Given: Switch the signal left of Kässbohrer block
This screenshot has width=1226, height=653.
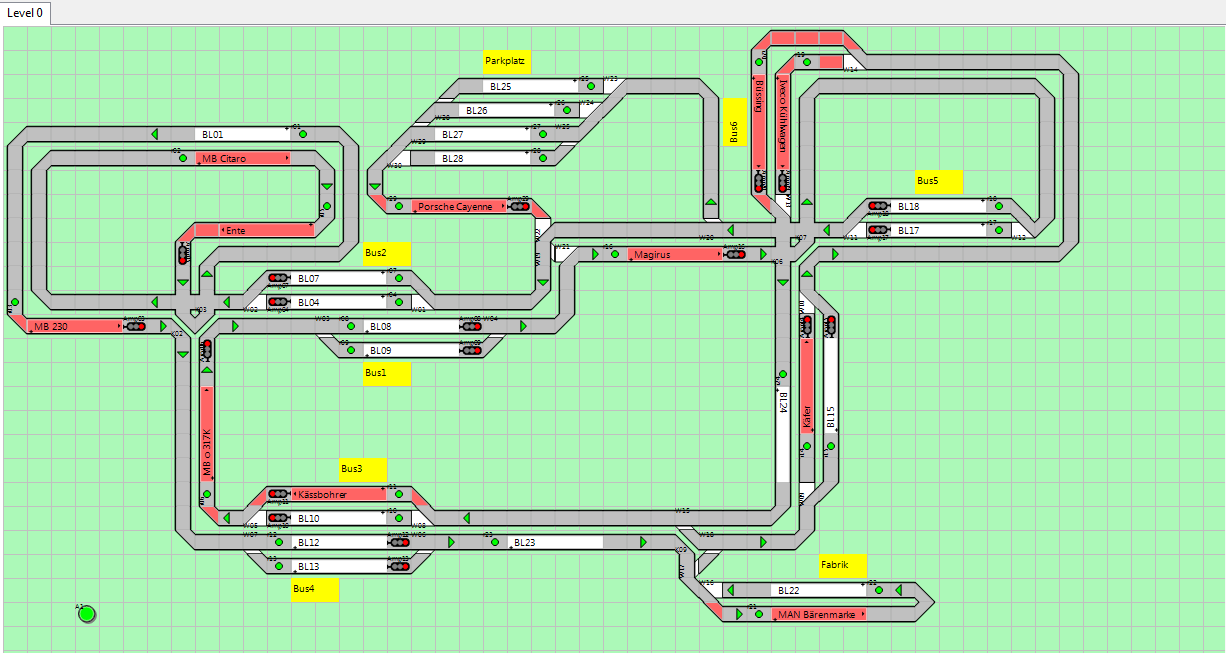Looking at the screenshot, I should pos(278,494).
